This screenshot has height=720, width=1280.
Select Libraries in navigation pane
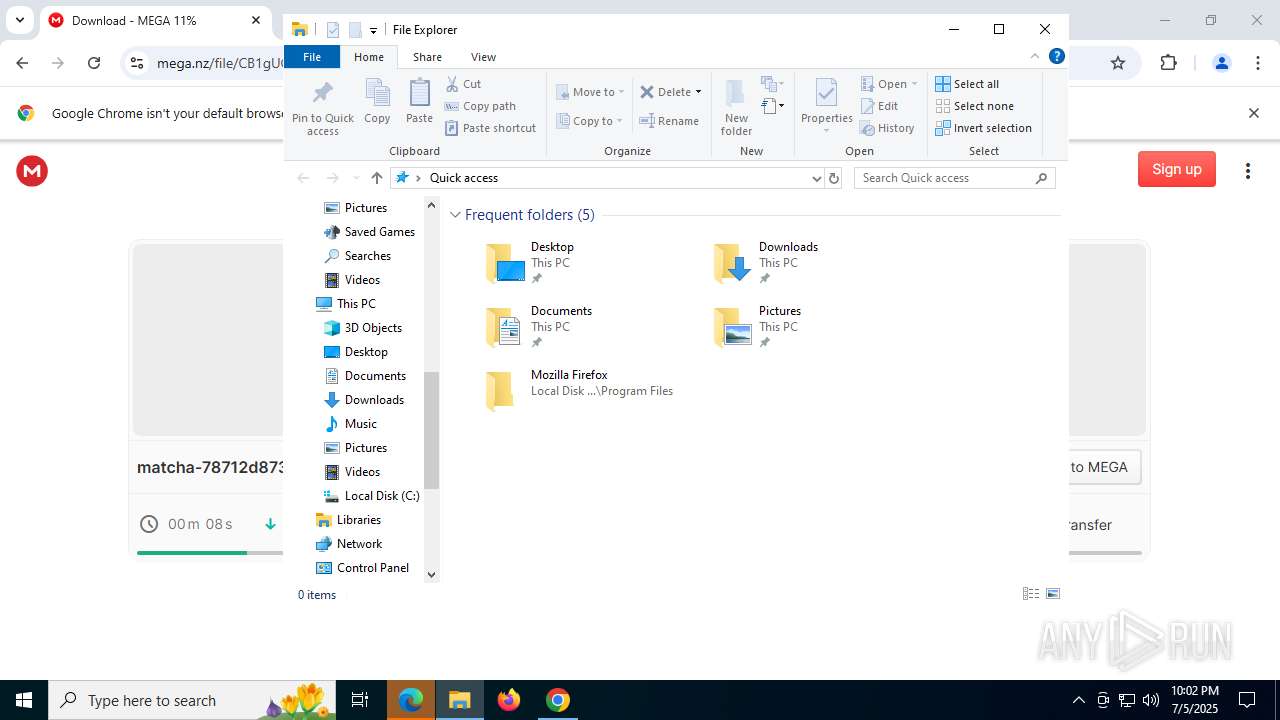pyautogui.click(x=348, y=520)
